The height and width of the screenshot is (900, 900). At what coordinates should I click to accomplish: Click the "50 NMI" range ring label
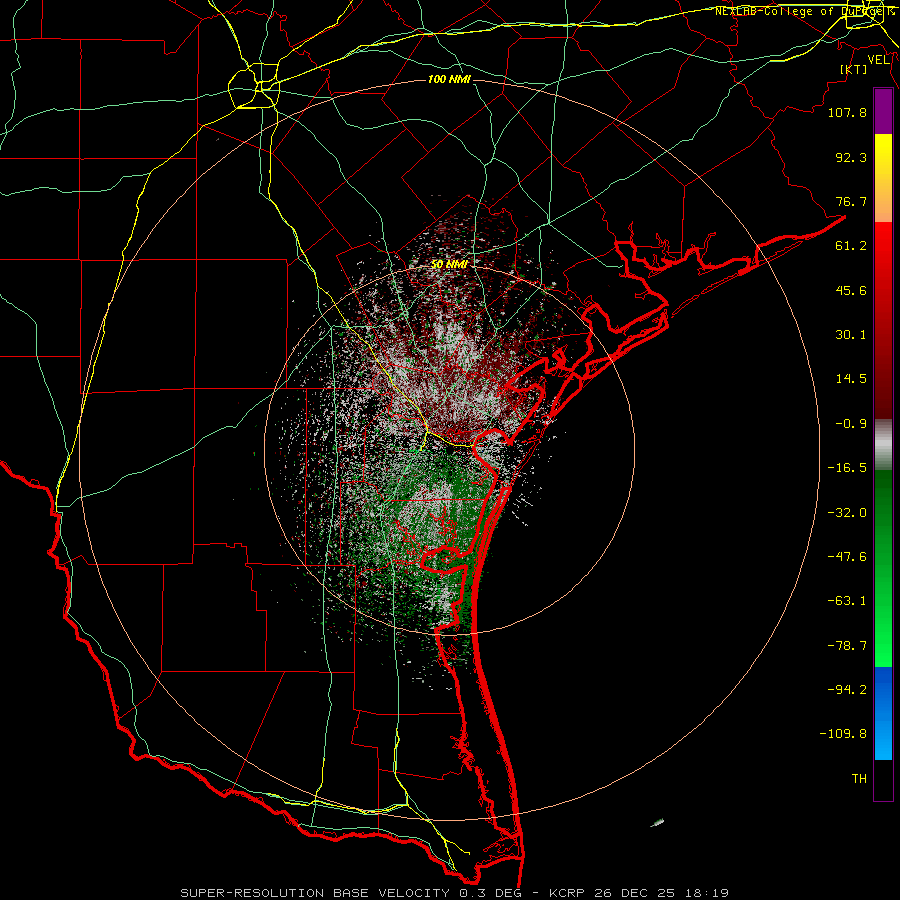(449, 264)
